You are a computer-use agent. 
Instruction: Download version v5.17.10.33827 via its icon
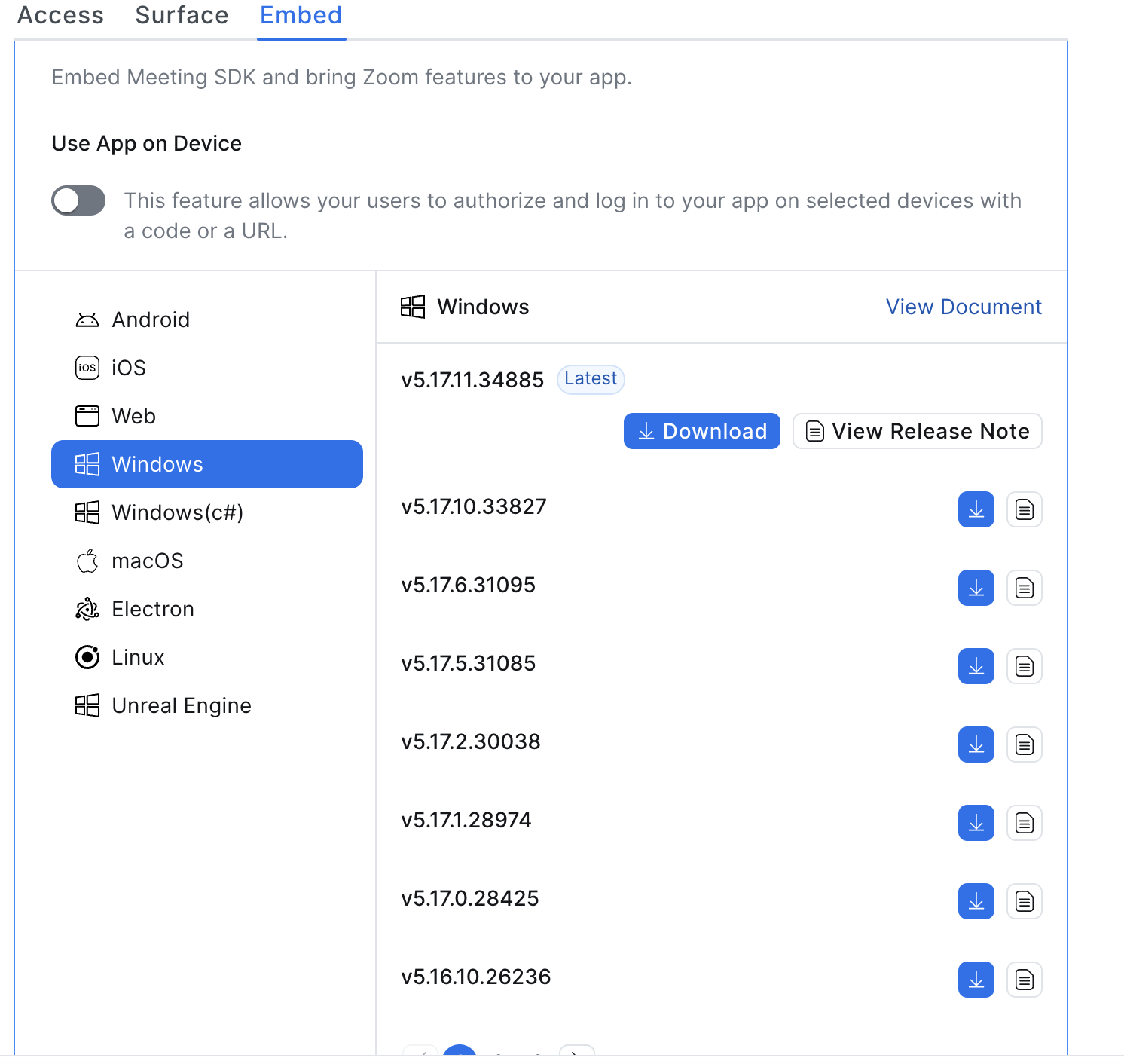[x=976, y=509]
